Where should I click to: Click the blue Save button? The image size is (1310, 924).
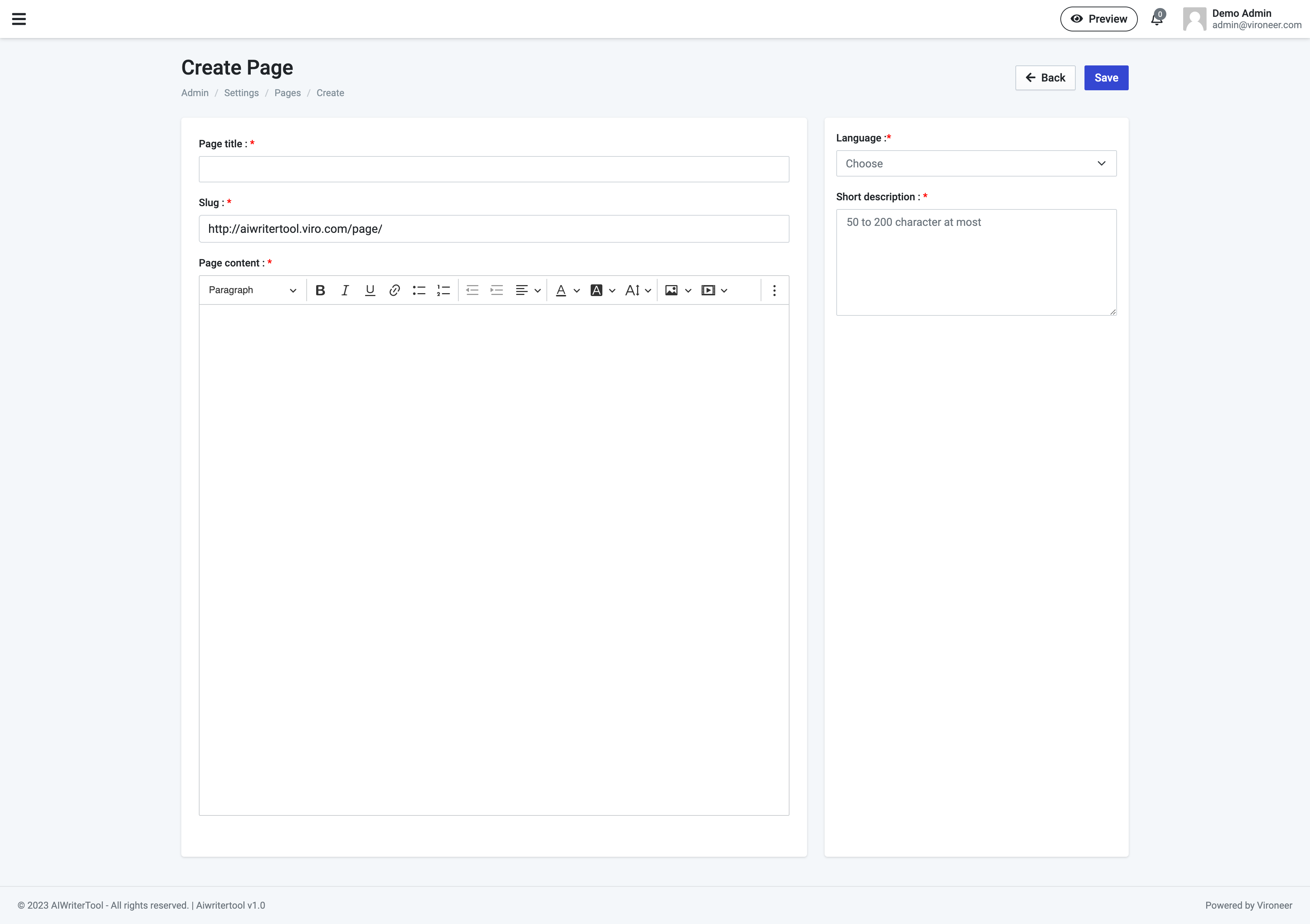click(1106, 78)
